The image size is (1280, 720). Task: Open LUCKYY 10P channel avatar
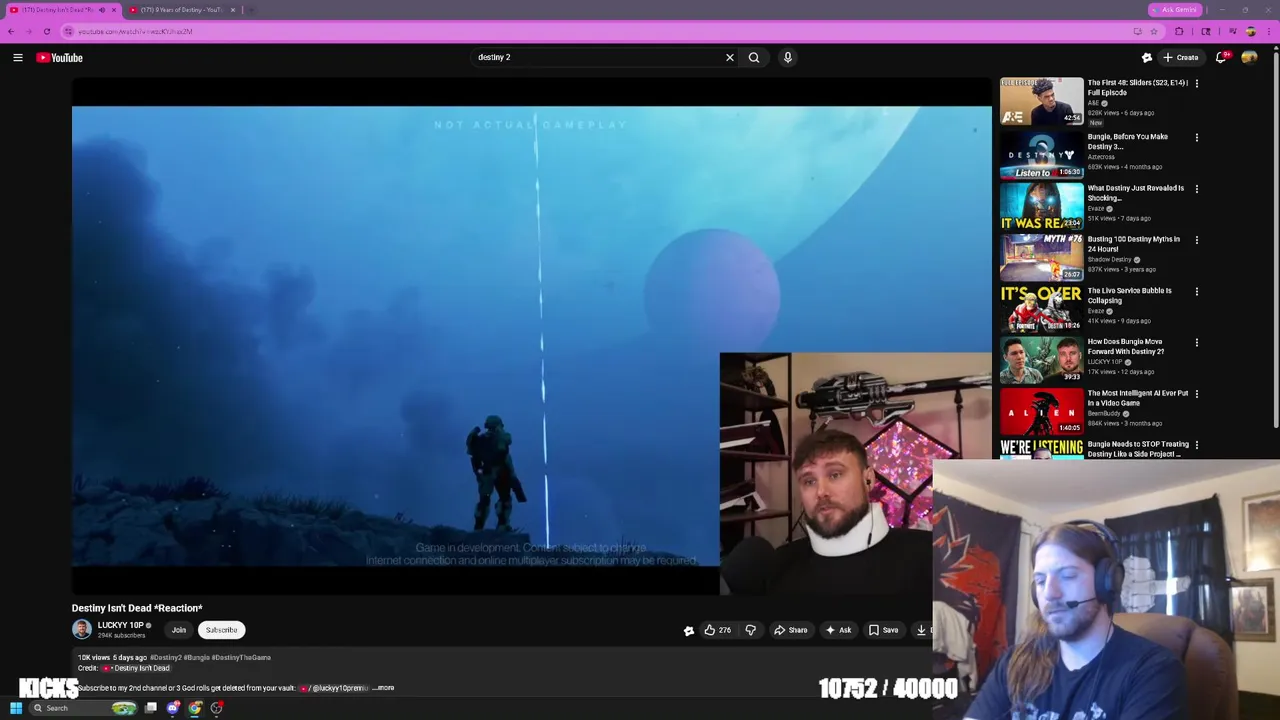point(82,629)
